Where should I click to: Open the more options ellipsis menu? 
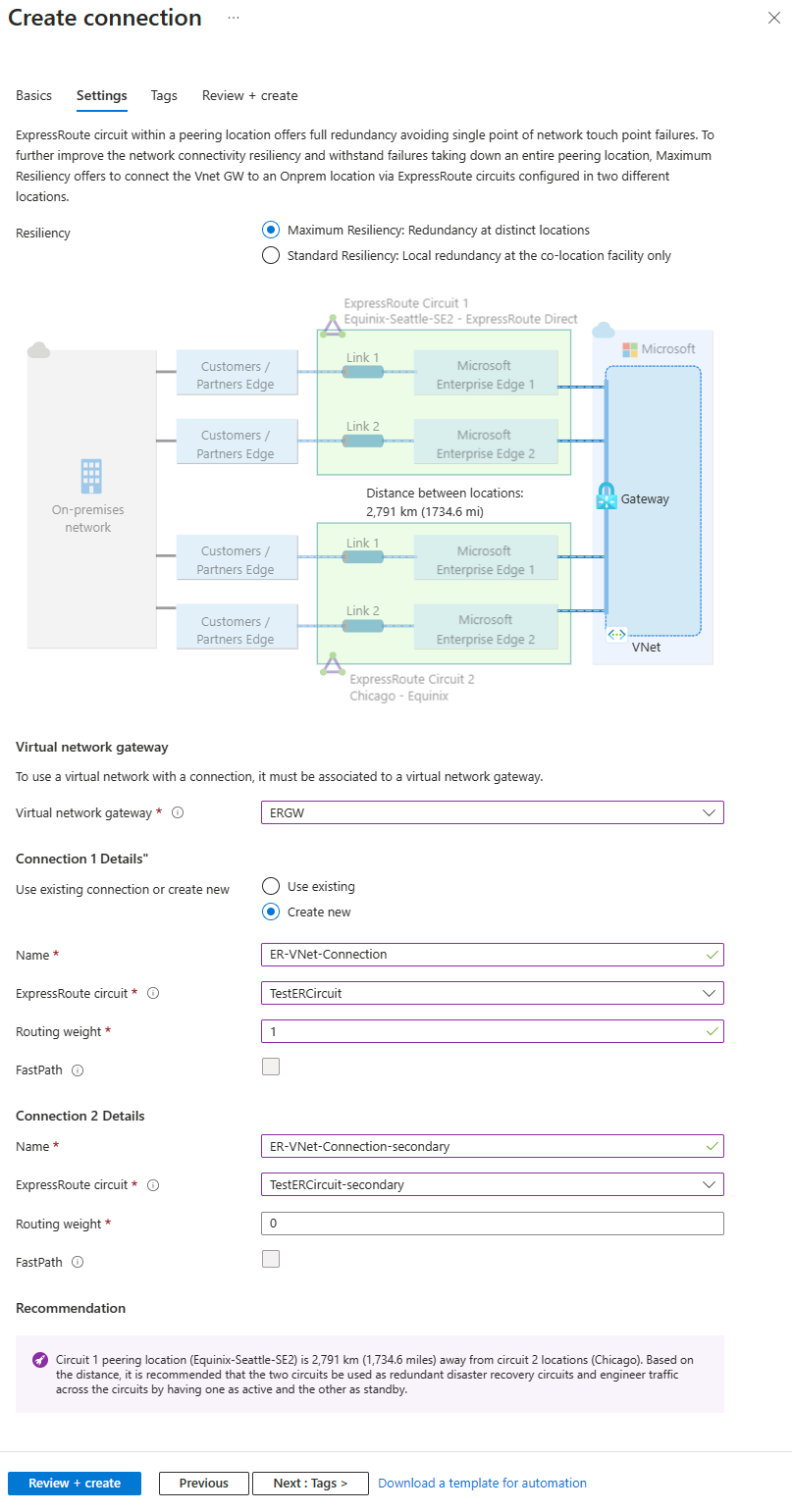234,18
